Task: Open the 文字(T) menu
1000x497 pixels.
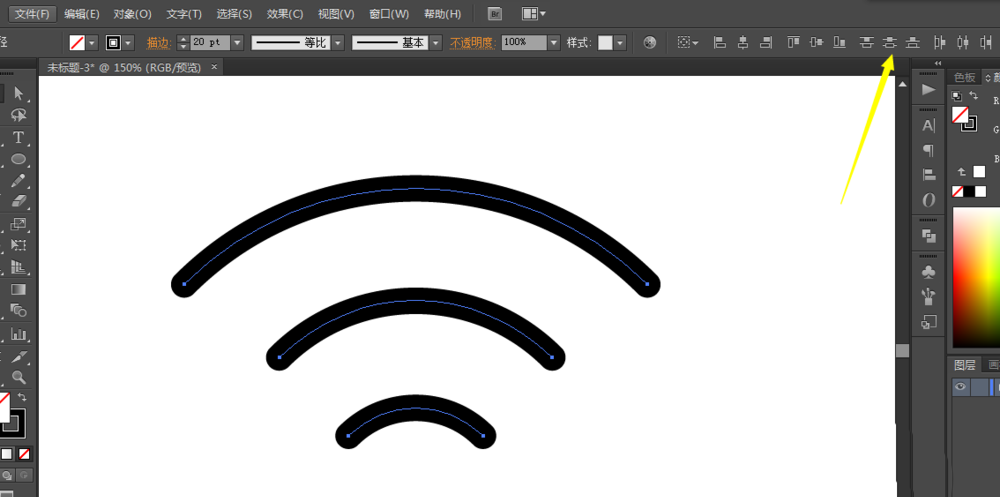Action: pyautogui.click(x=184, y=13)
